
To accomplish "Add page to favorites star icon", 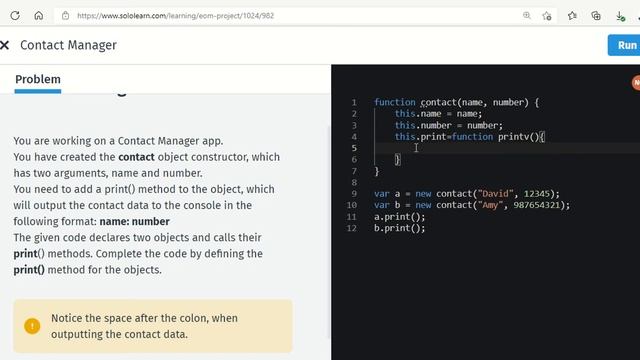I will coord(547,16).
